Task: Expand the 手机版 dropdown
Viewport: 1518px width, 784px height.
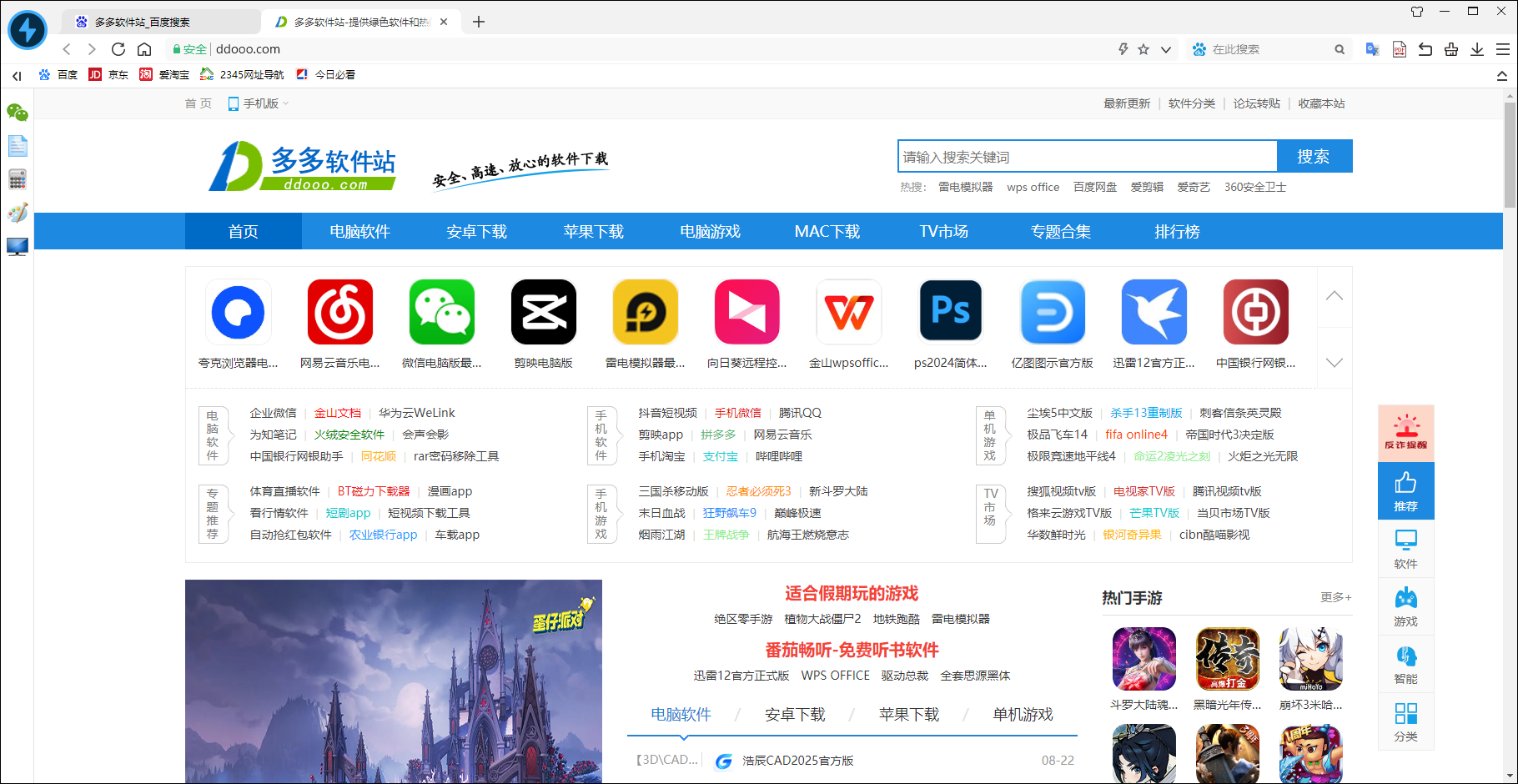Action: pyautogui.click(x=259, y=103)
